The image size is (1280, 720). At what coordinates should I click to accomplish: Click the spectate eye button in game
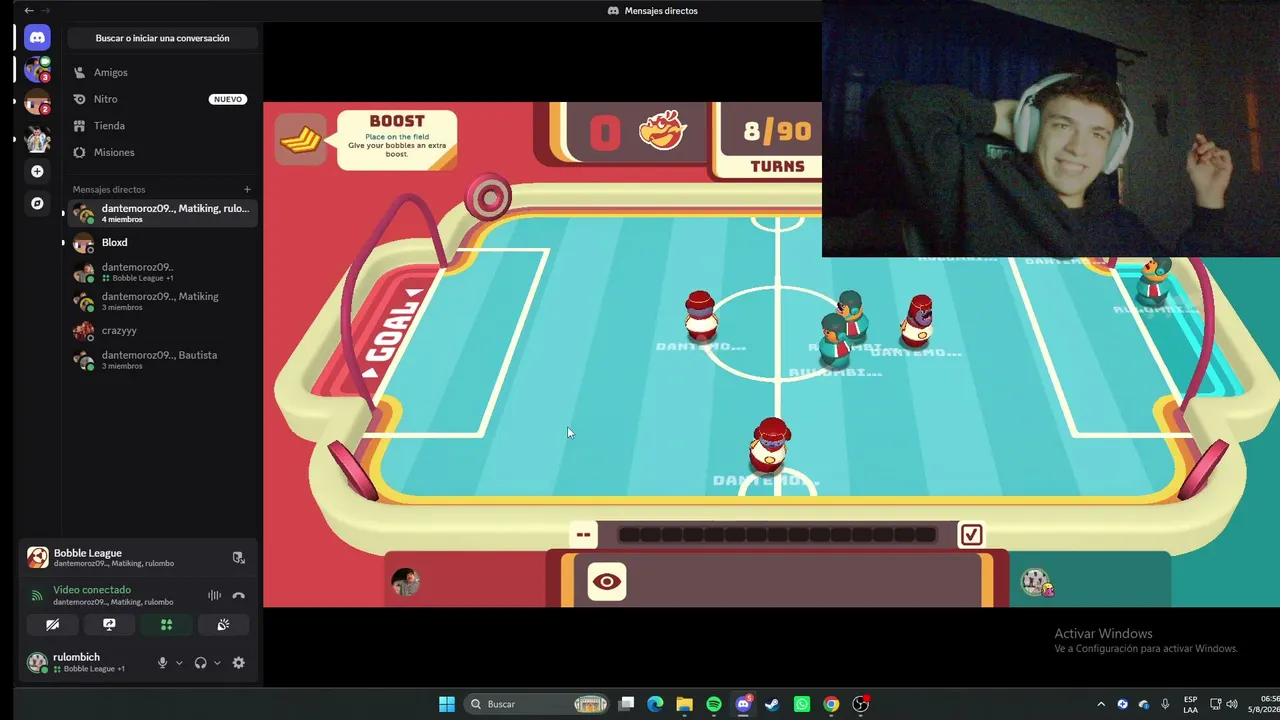(x=606, y=582)
